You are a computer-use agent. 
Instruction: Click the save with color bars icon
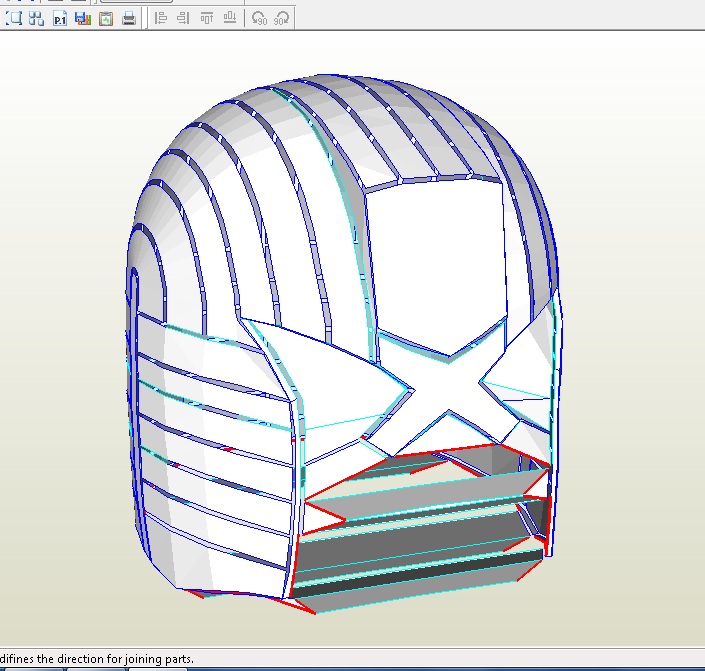pos(83,18)
